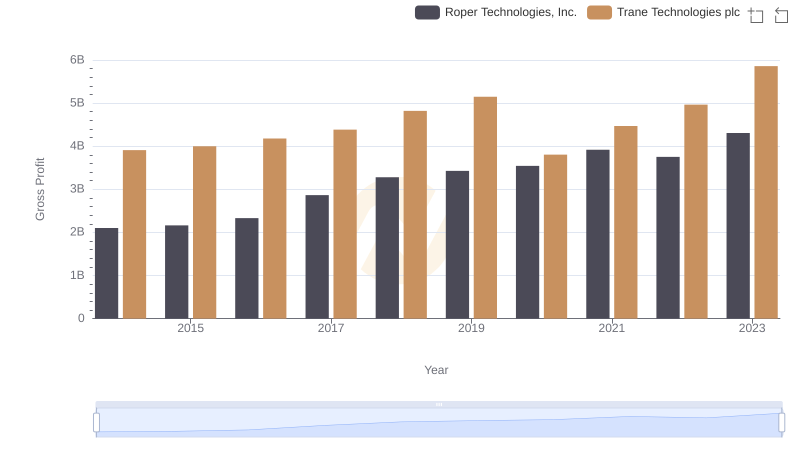Click the '2019' x-axis label
Screen dimensions: 800x461
tap(471, 328)
